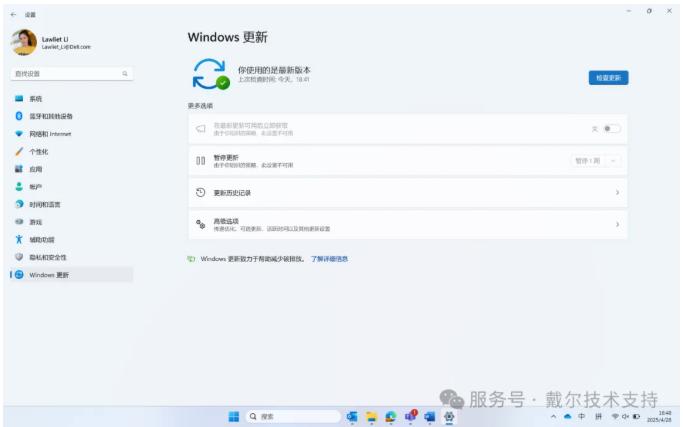Expand the 更新历史记录 row chevron
Image resolution: width=683 pixels, height=427 pixels.
pos(617,193)
